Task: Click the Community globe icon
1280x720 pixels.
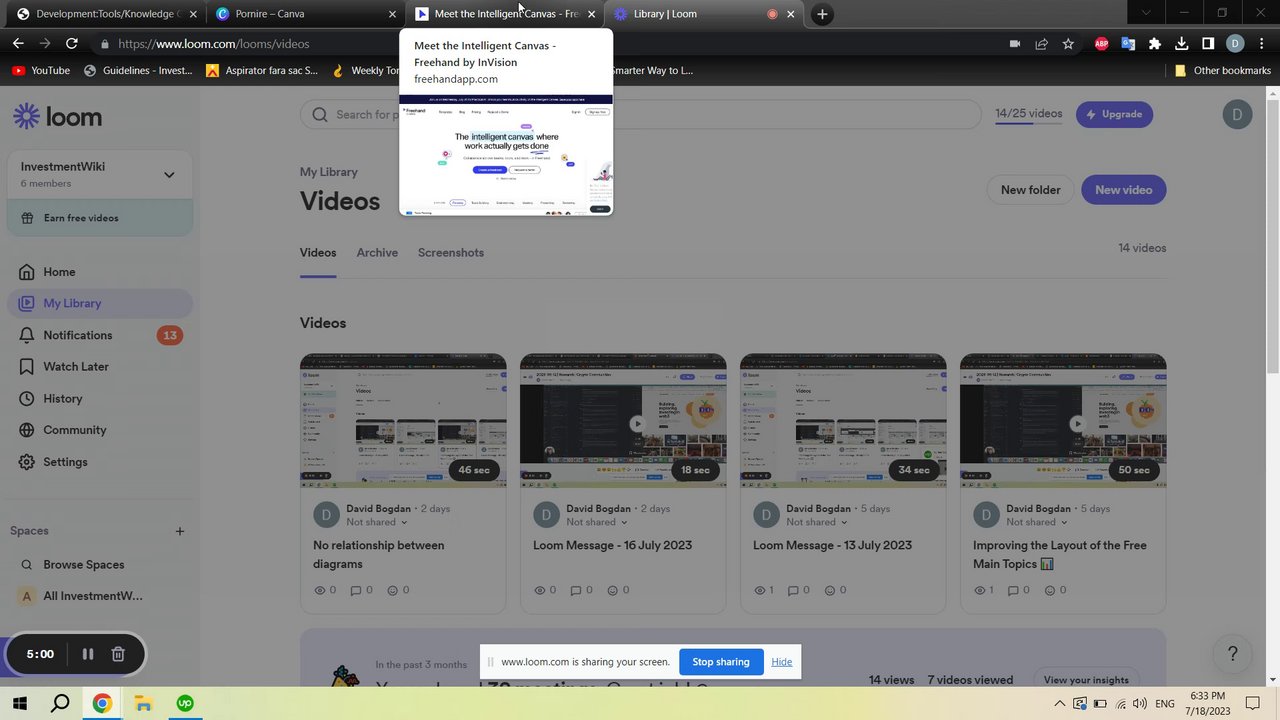Action: [x=26, y=430]
